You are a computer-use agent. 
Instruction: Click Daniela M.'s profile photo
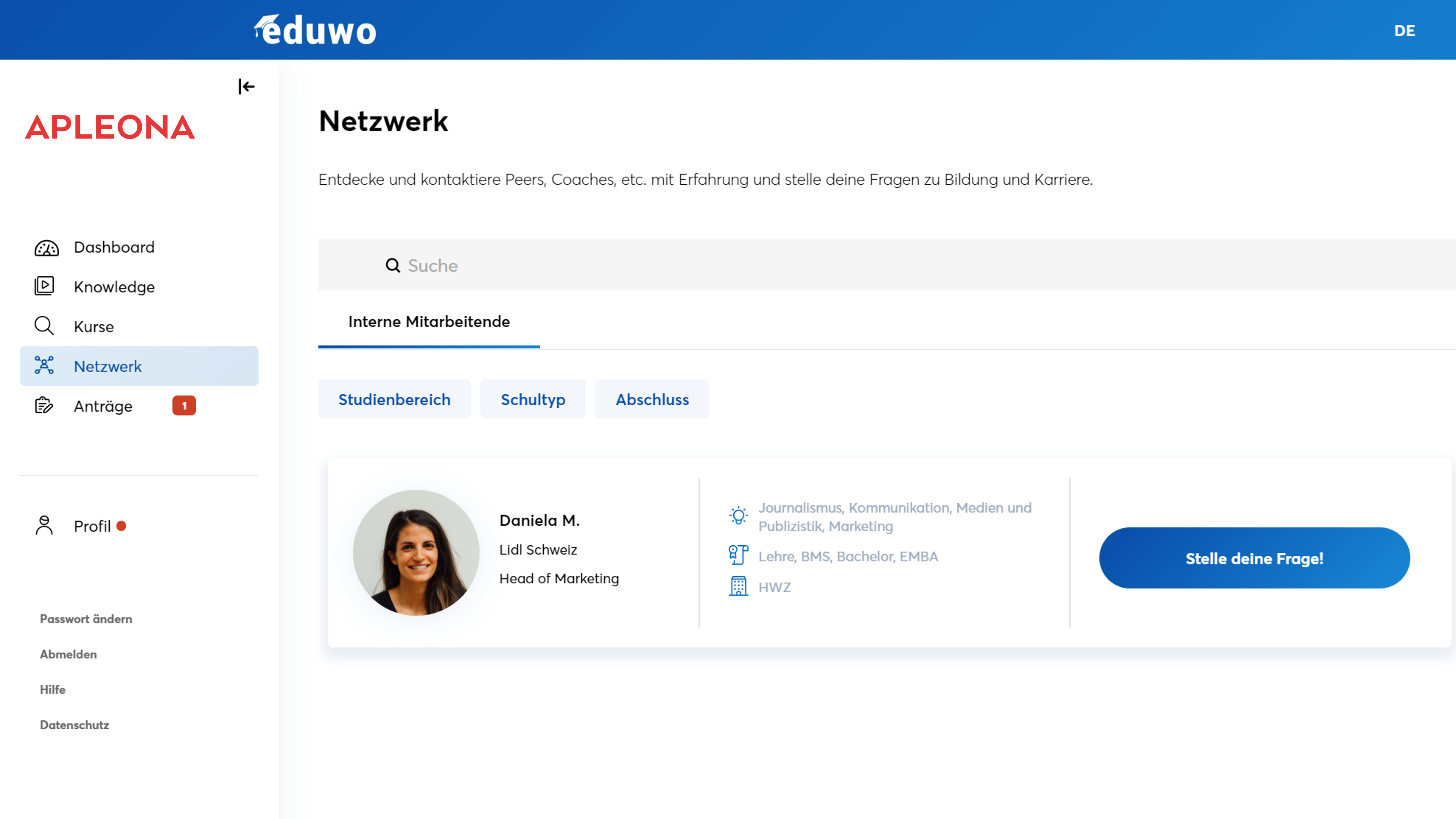pos(416,552)
